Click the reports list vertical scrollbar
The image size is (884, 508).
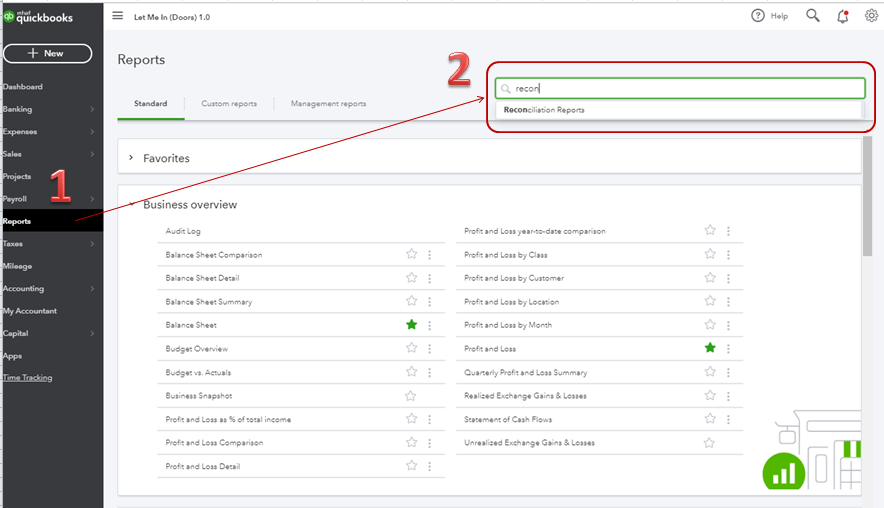click(867, 196)
